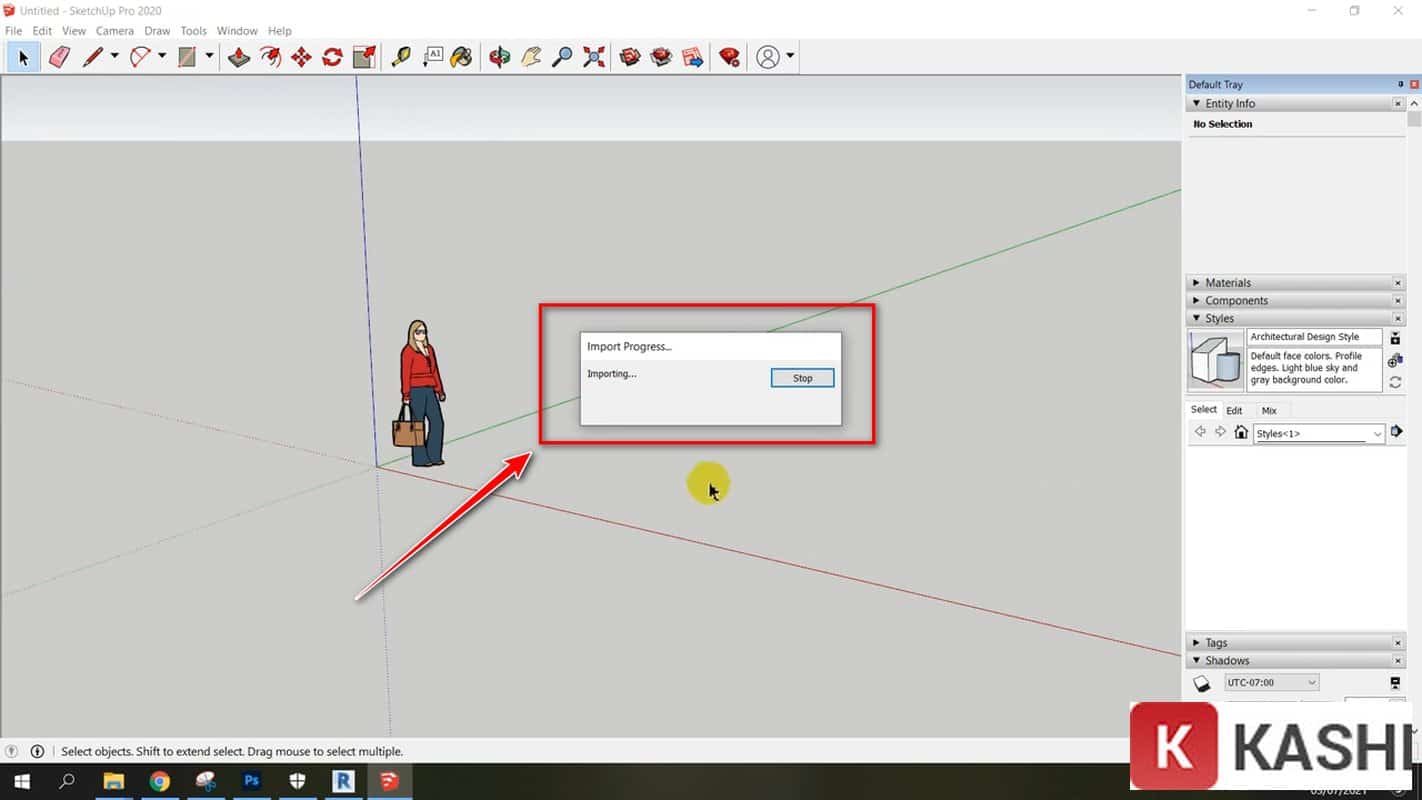The width and height of the screenshot is (1422, 800).
Task: Select the Zoom Extents tool
Action: tap(594, 57)
